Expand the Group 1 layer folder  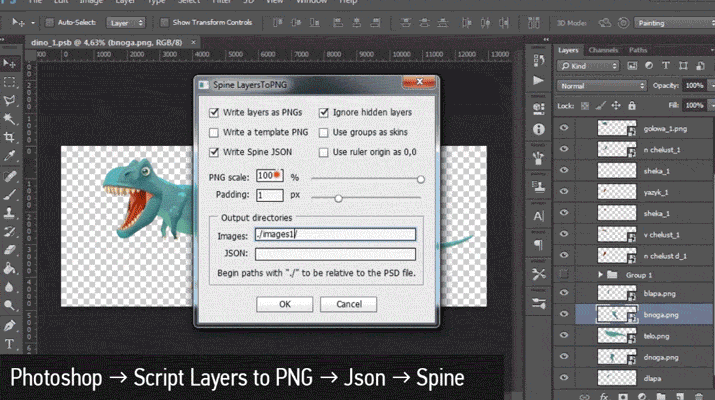pos(600,275)
